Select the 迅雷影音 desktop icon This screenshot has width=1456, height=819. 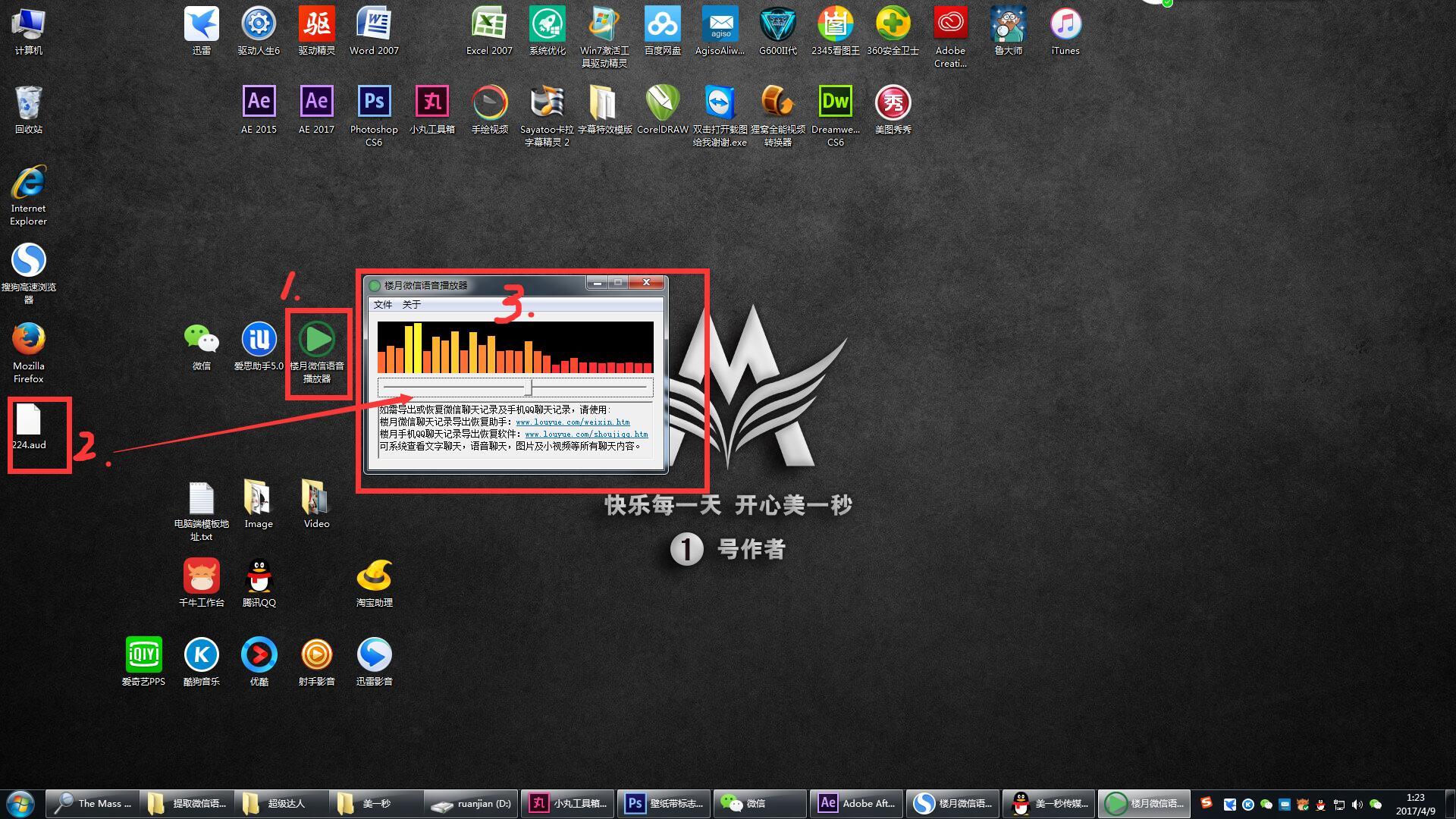tap(374, 662)
